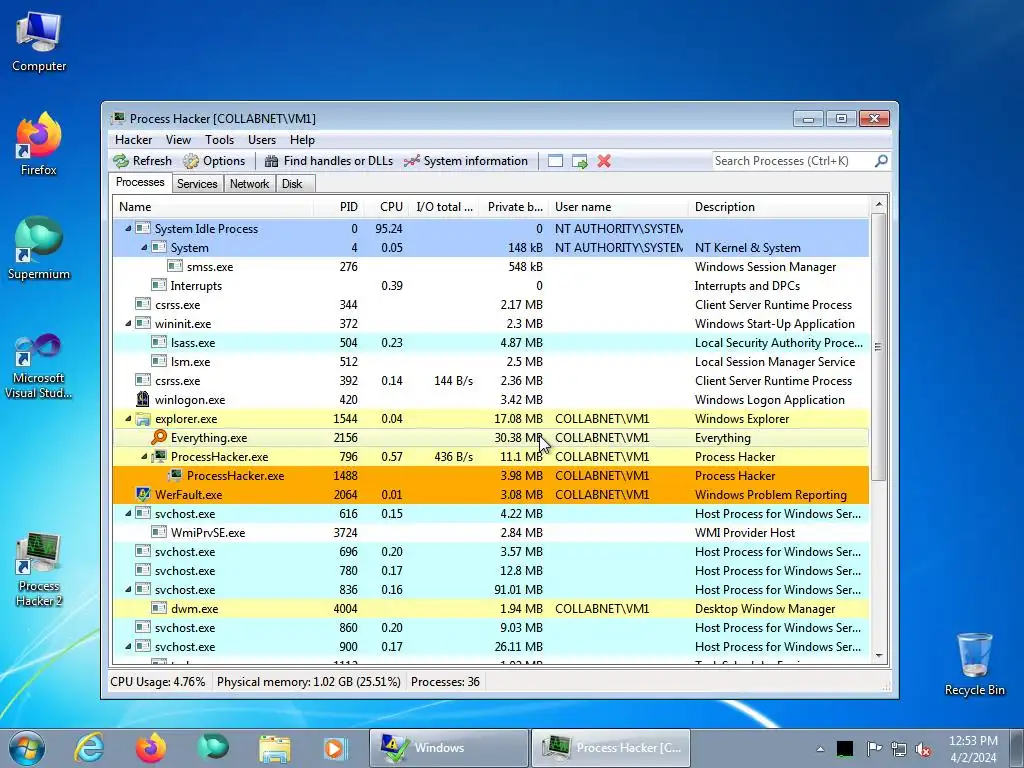Sort by the Name column header
This screenshot has height=768, width=1024.
214,206
